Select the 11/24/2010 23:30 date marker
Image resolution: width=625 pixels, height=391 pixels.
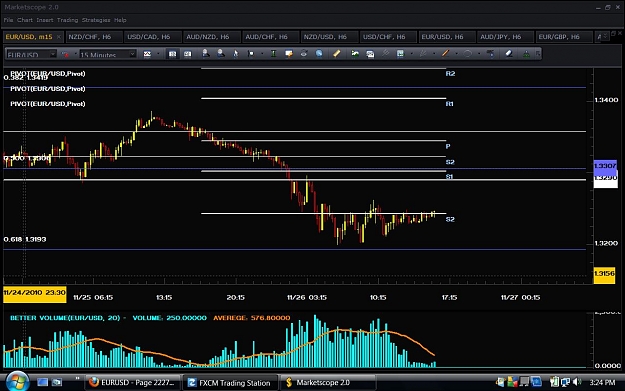pyautogui.click(x=35, y=294)
